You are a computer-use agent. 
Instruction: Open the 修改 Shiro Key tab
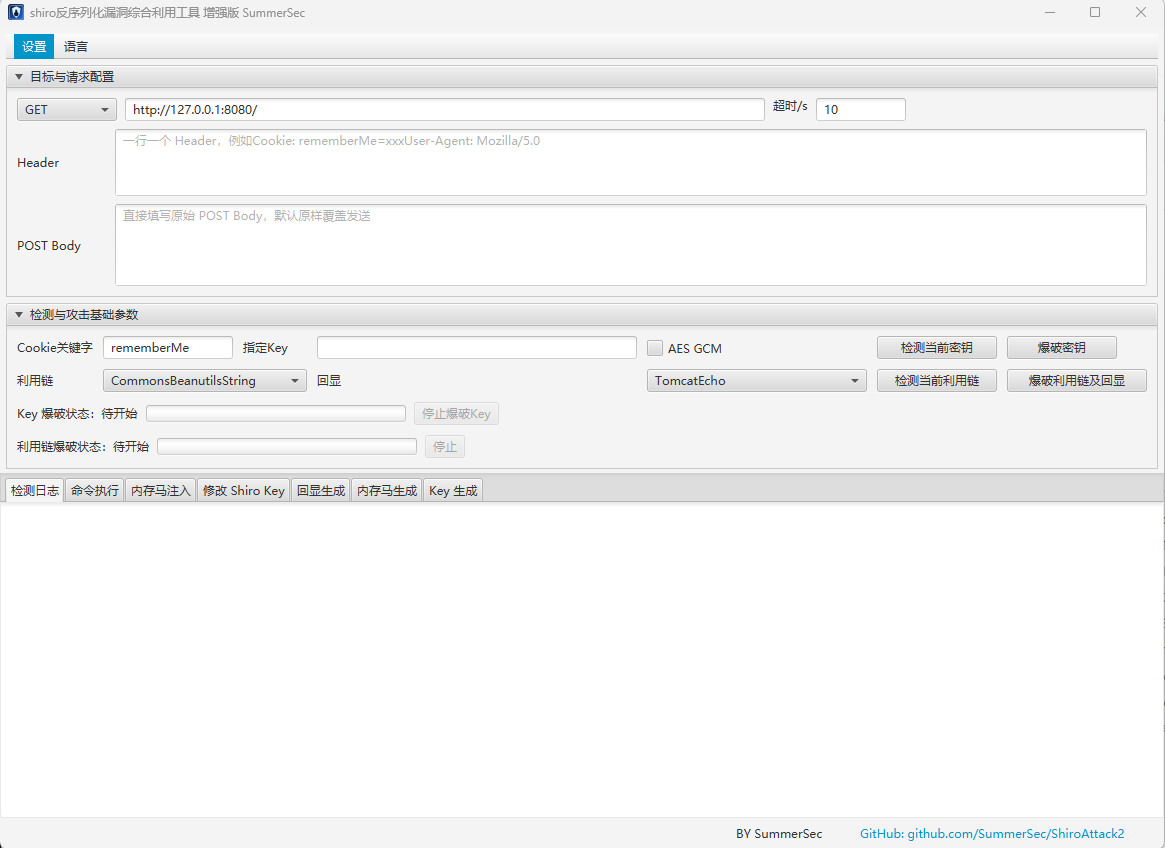pyautogui.click(x=243, y=491)
